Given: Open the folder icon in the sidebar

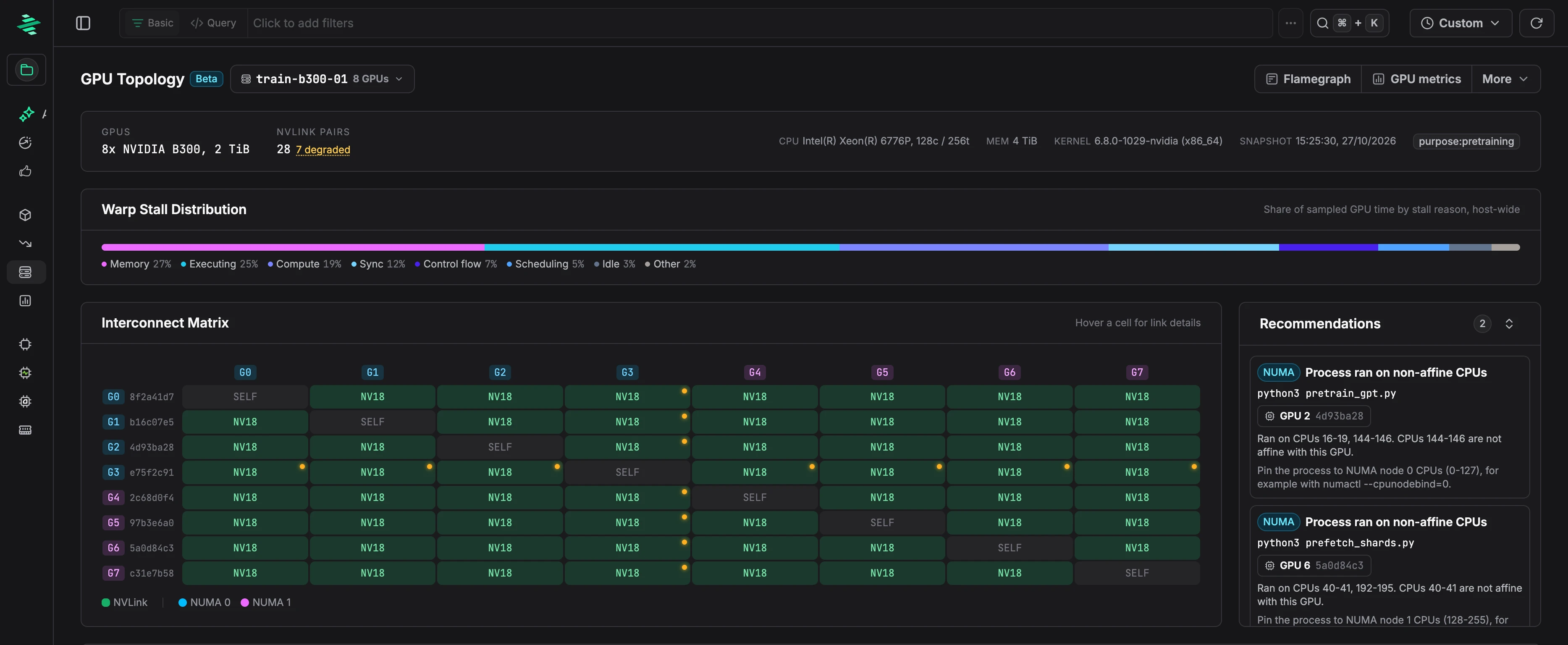Looking at the screenshot, I should point(26,69).
